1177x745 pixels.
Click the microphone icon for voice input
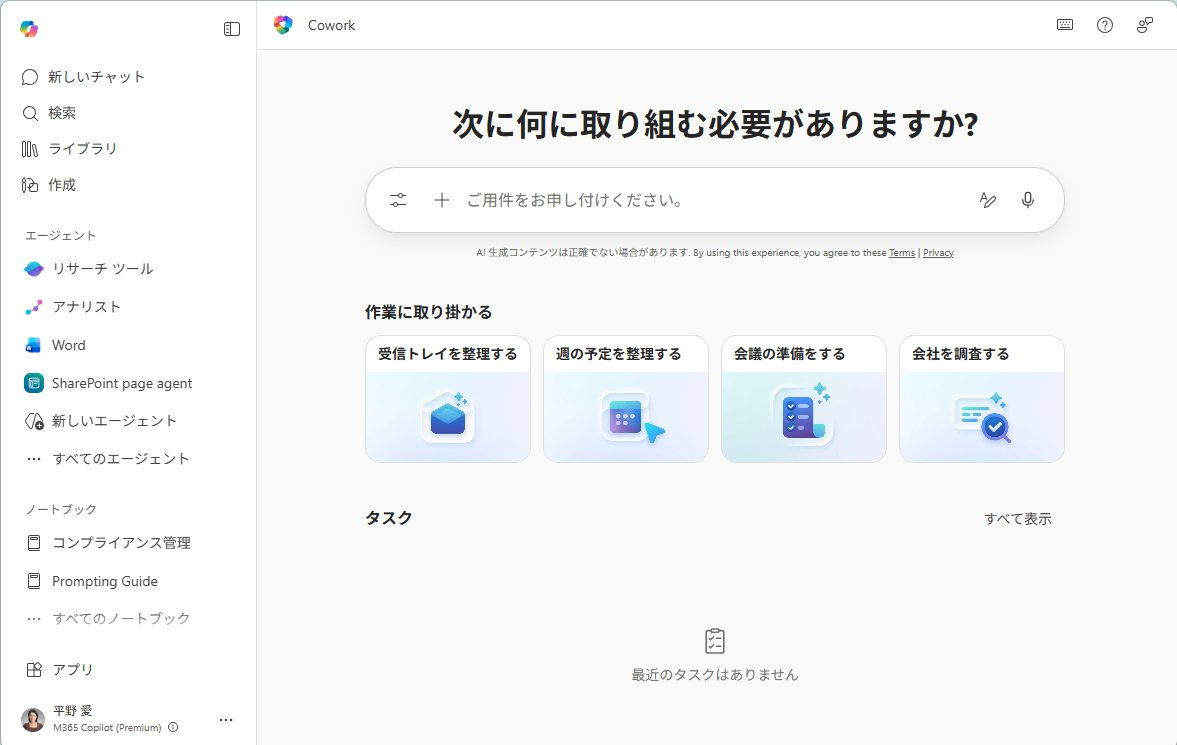pyautogui.click(x=1027, y=199)
